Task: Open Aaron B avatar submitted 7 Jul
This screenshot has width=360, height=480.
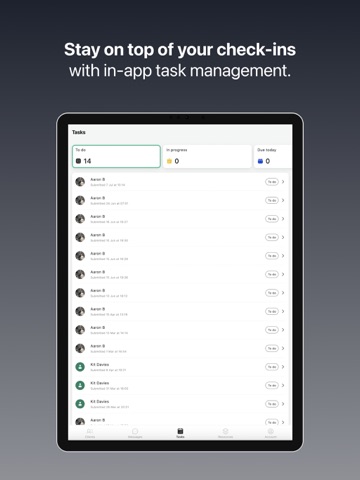Action: coord(80,182)
